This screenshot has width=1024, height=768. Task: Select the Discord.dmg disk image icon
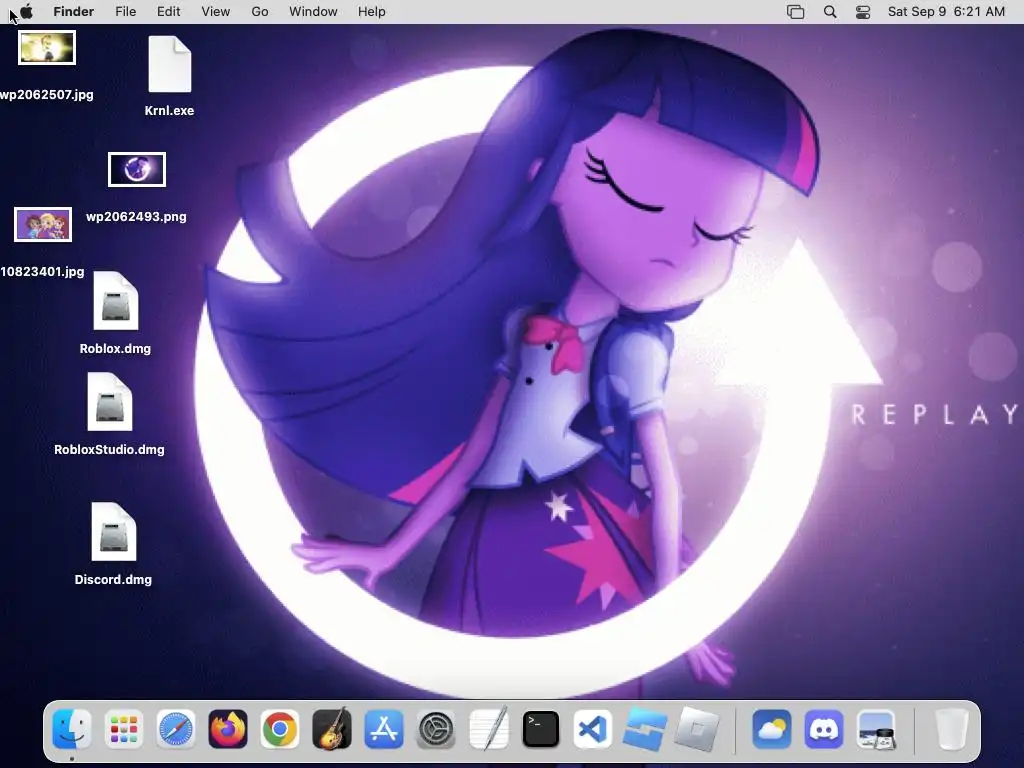[x=114, y=532]
